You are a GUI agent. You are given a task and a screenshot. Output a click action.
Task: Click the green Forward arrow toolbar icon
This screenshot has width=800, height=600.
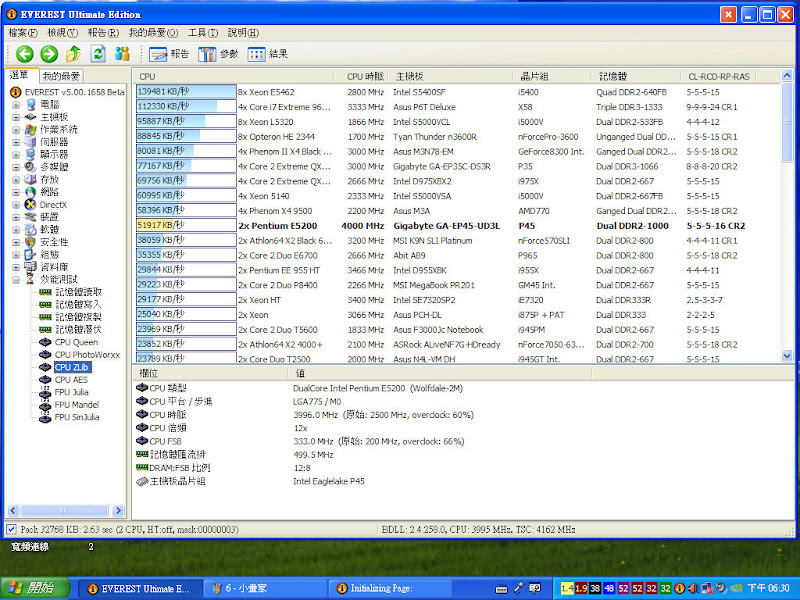(48, 54)
